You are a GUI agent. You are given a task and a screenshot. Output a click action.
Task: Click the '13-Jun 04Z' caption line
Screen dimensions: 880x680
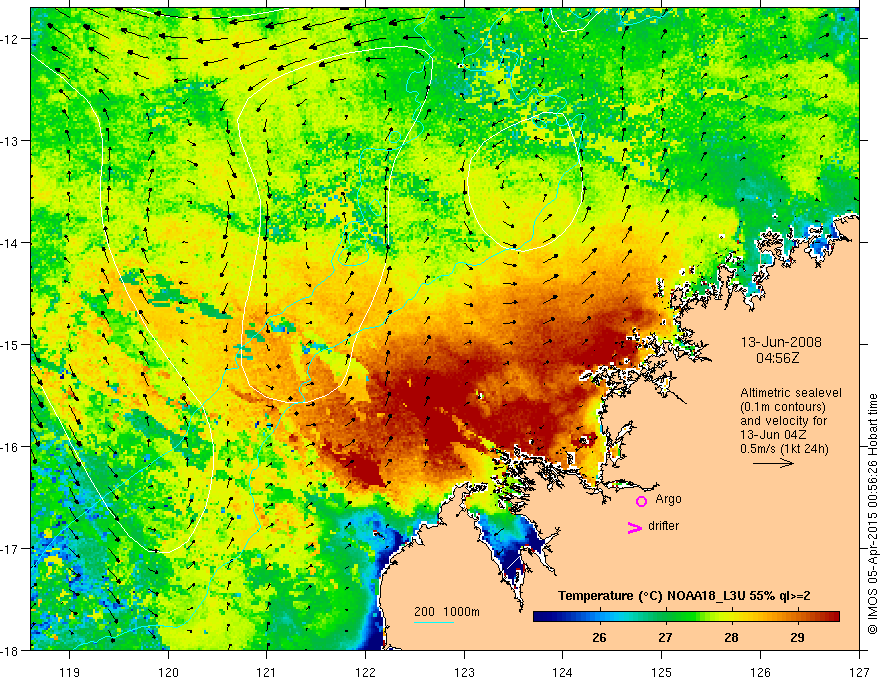coord(775,435)
